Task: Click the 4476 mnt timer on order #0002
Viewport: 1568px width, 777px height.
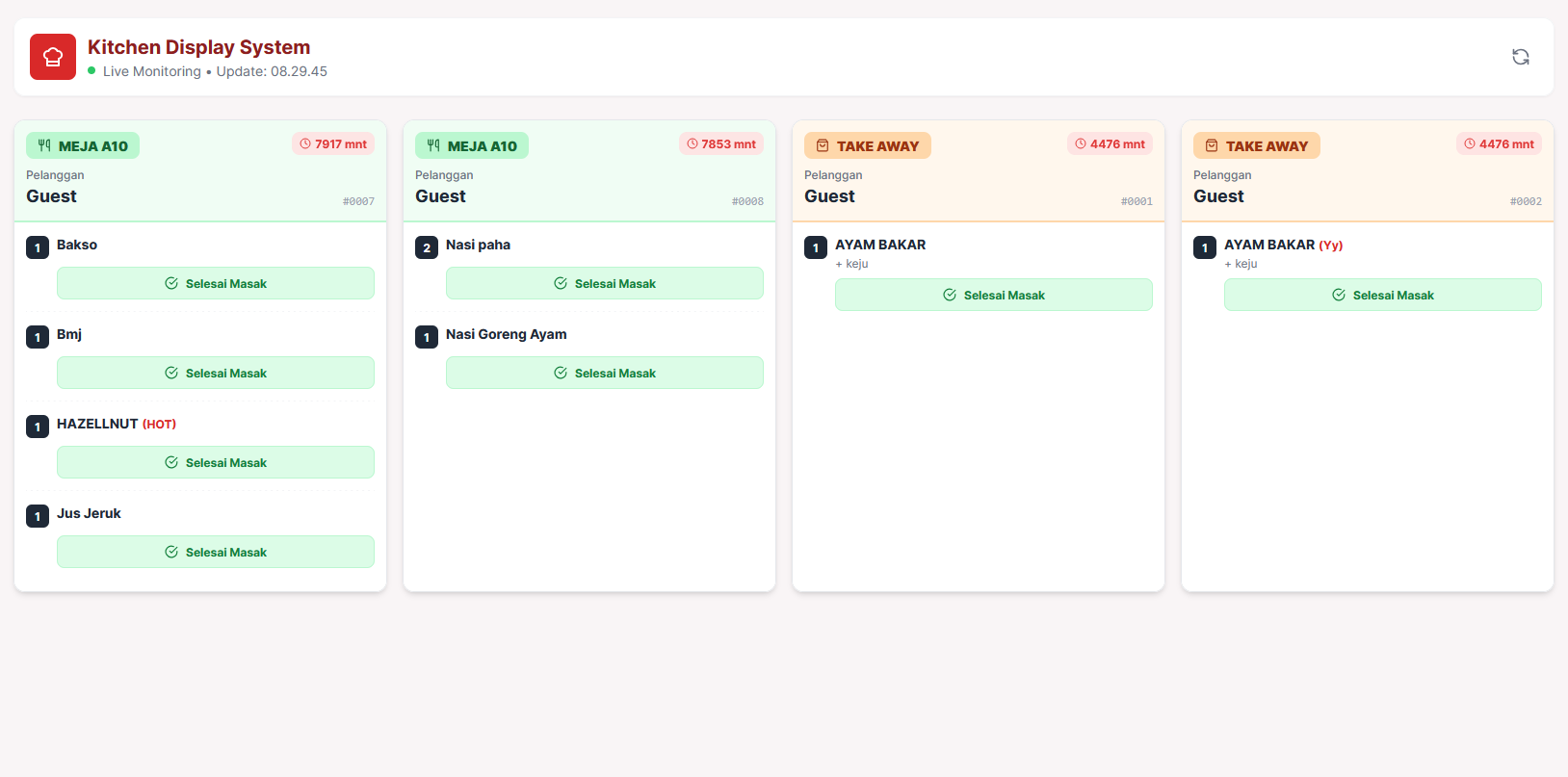Action: 1500,144
